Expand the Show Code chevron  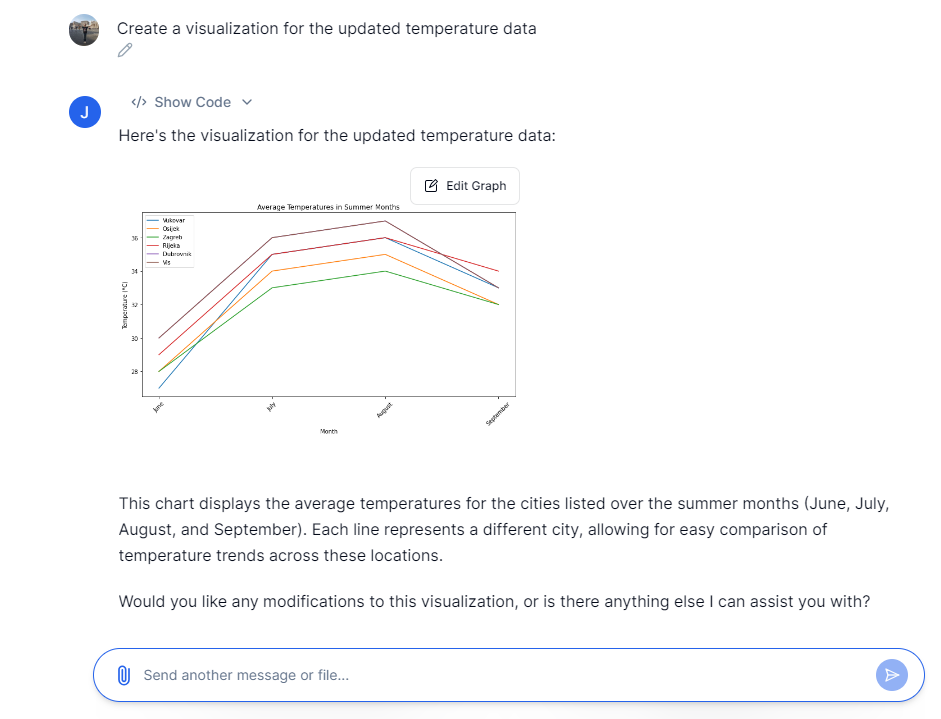(248, 102)
